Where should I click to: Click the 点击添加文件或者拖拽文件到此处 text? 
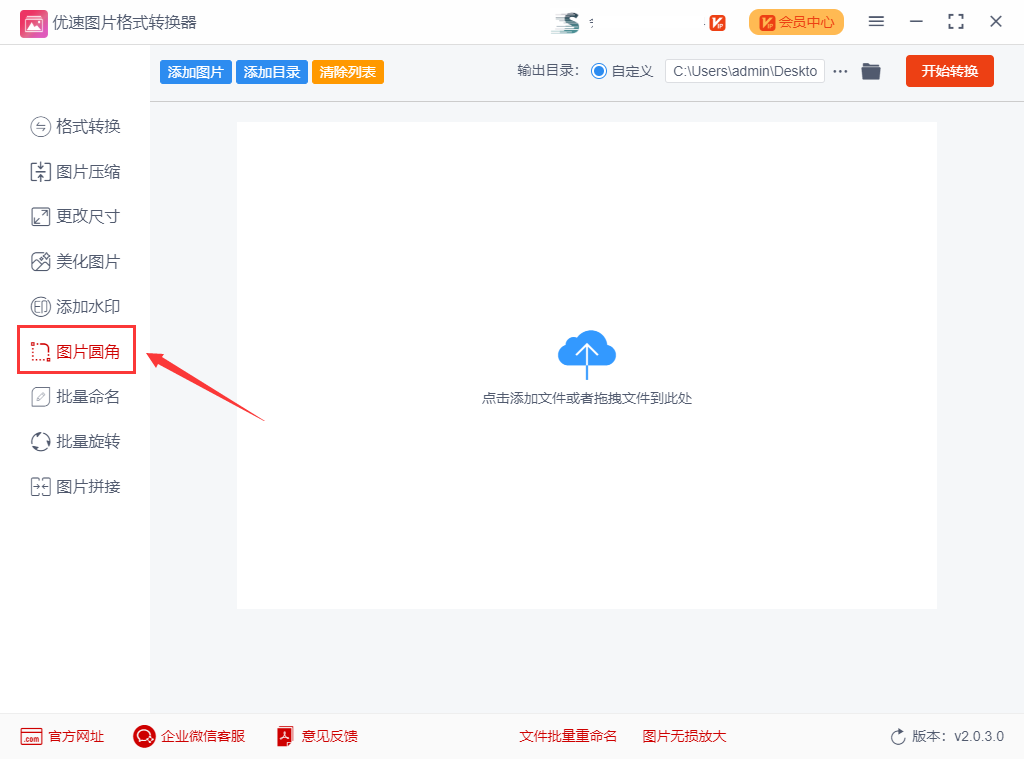point(586,398)
